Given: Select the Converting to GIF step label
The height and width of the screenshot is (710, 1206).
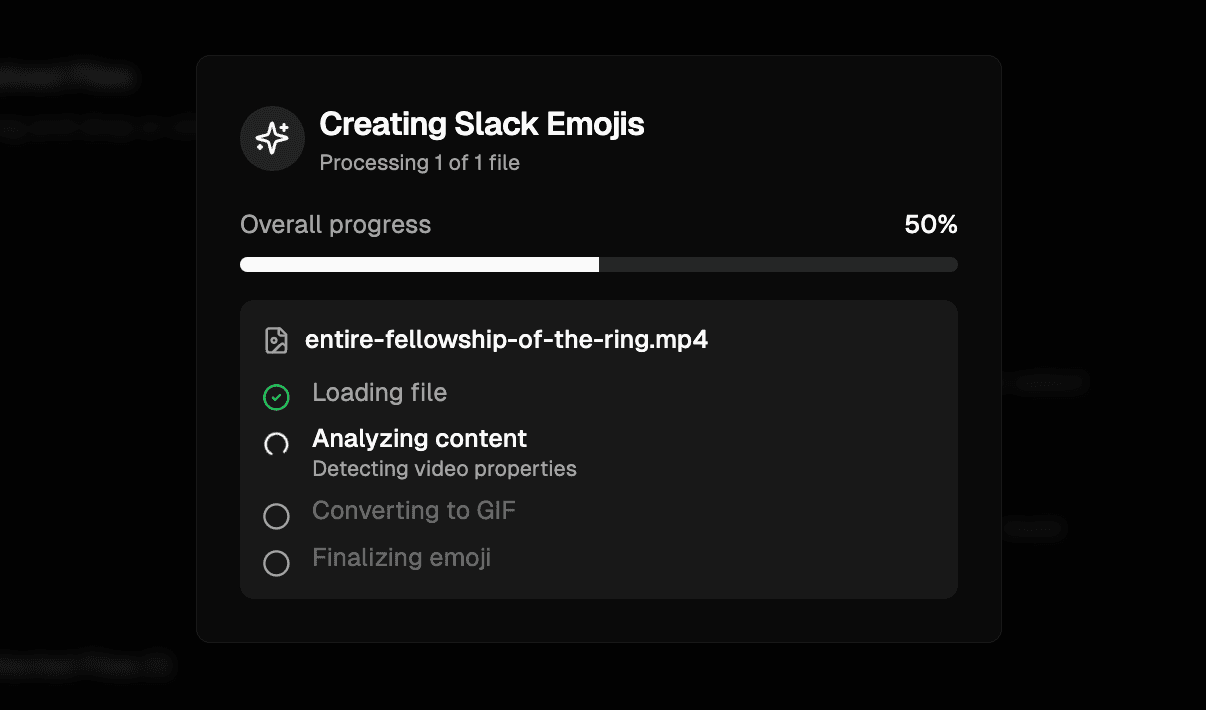Looking at the screenshot, I should (414, 511).
